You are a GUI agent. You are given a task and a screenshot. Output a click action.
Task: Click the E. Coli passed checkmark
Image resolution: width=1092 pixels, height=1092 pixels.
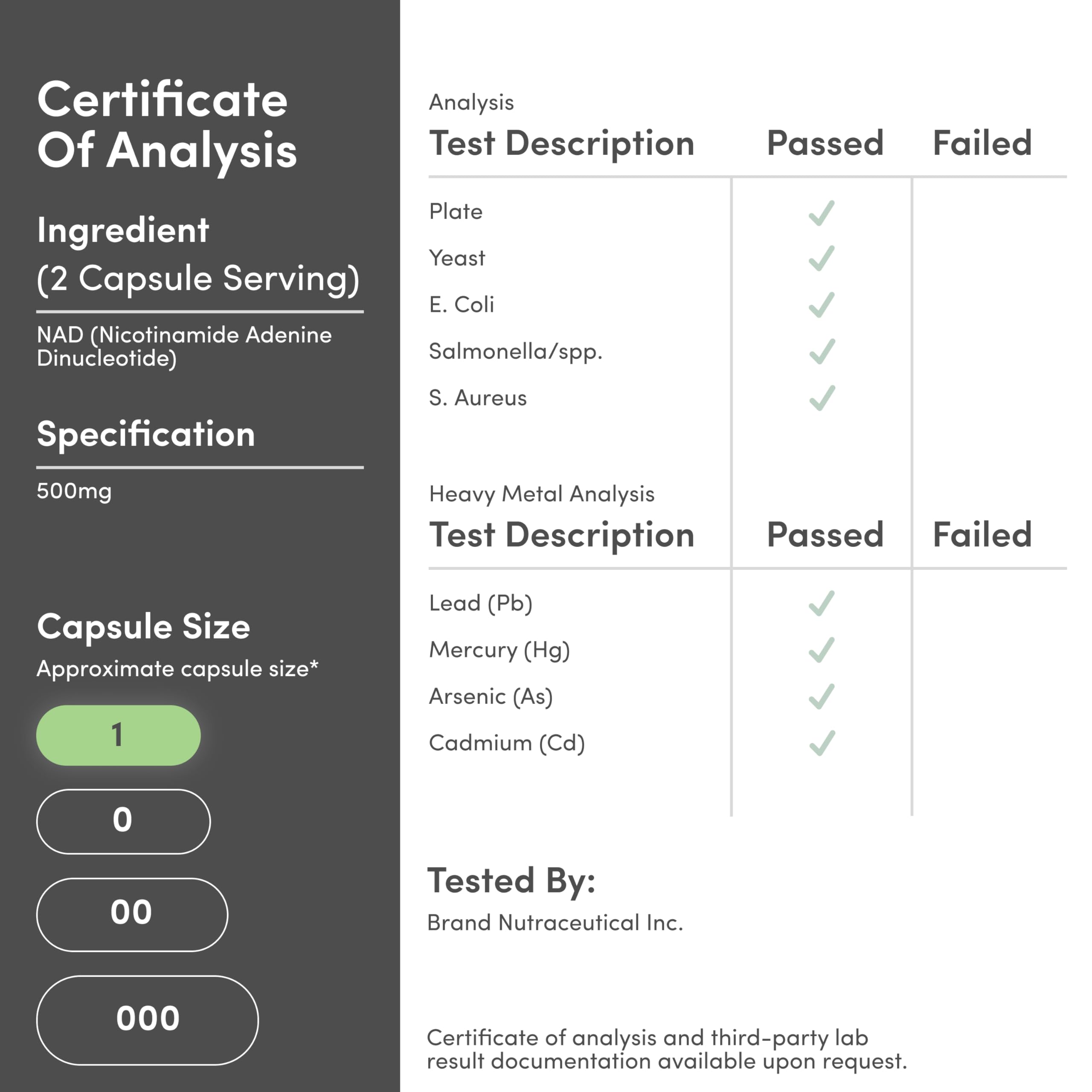pos(821,305)
